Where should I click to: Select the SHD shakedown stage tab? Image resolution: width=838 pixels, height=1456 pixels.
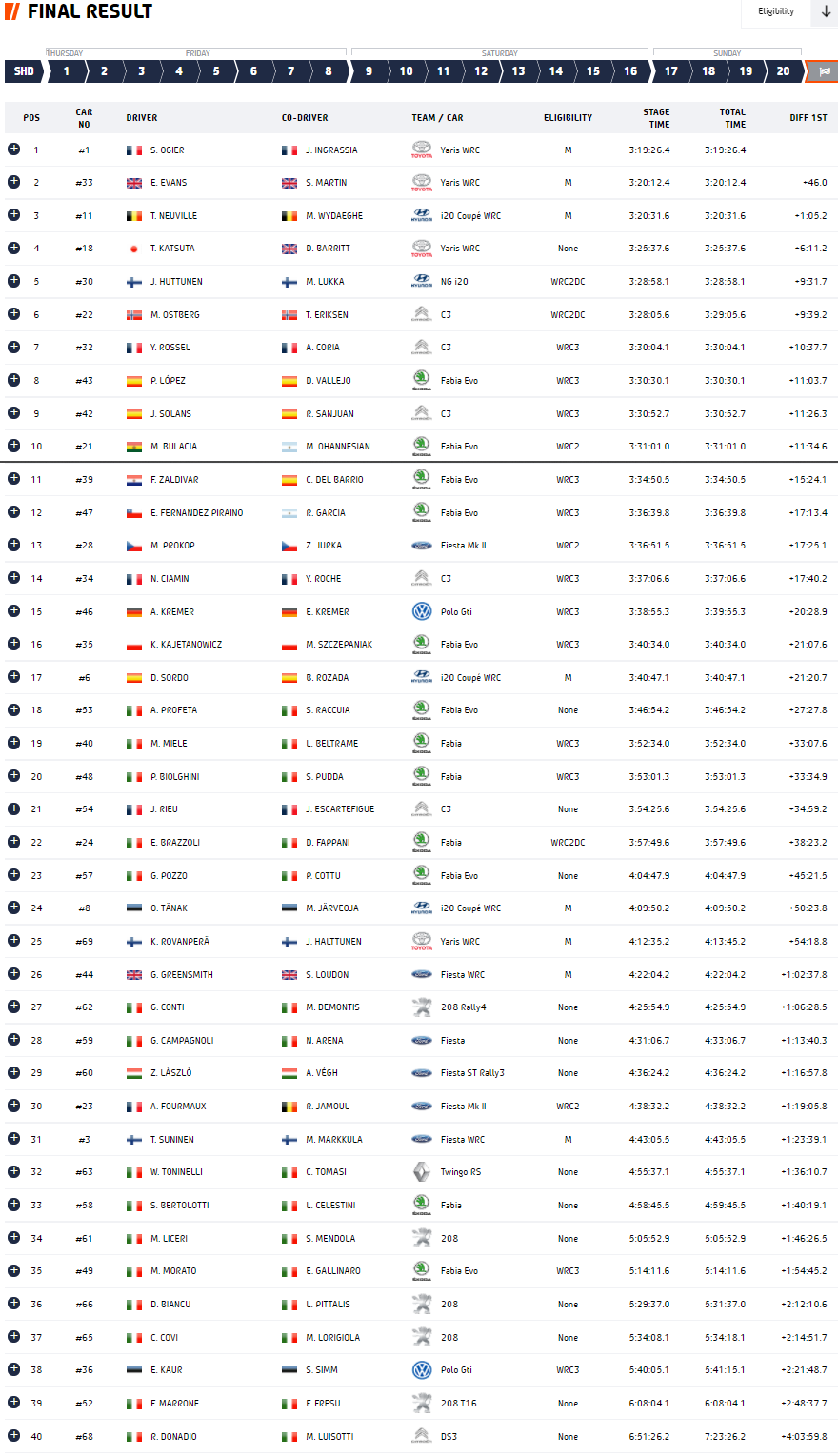24,70
